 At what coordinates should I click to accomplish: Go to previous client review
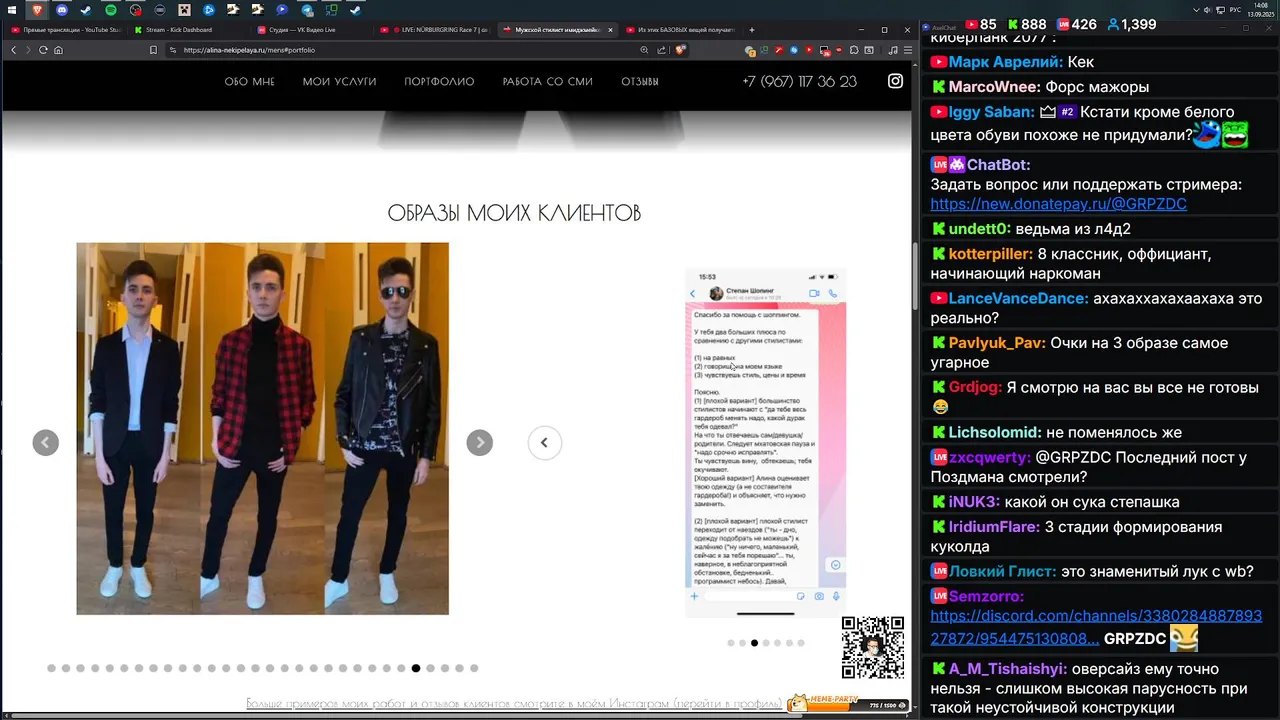544,442
